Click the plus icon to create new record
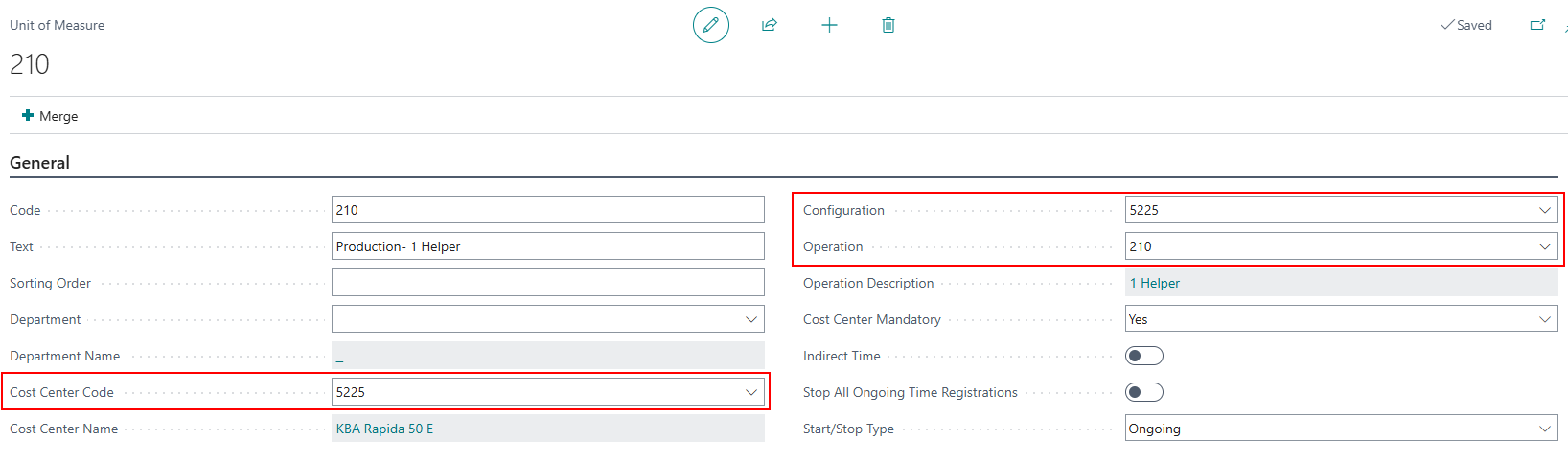Screen dimensions: 1568x464 [x=829, y=25]
